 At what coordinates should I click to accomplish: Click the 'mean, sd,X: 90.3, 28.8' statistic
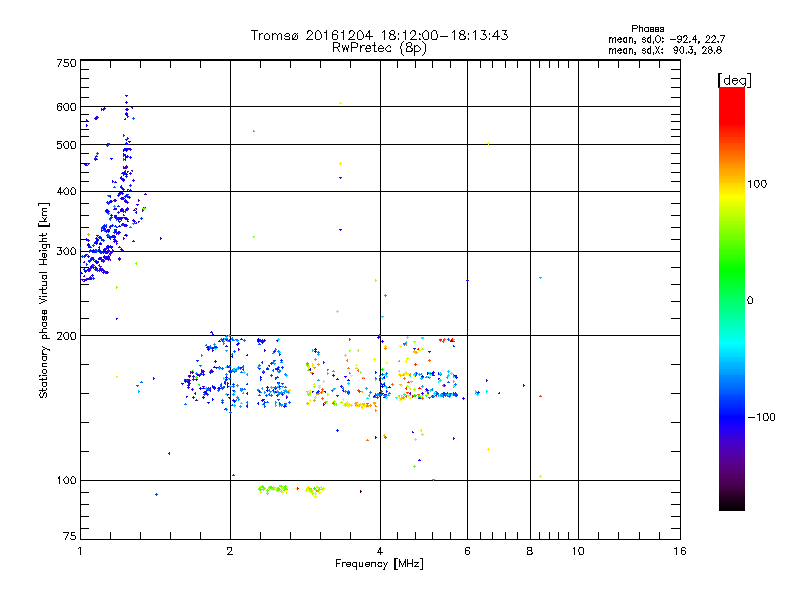(x=665, y=50)
